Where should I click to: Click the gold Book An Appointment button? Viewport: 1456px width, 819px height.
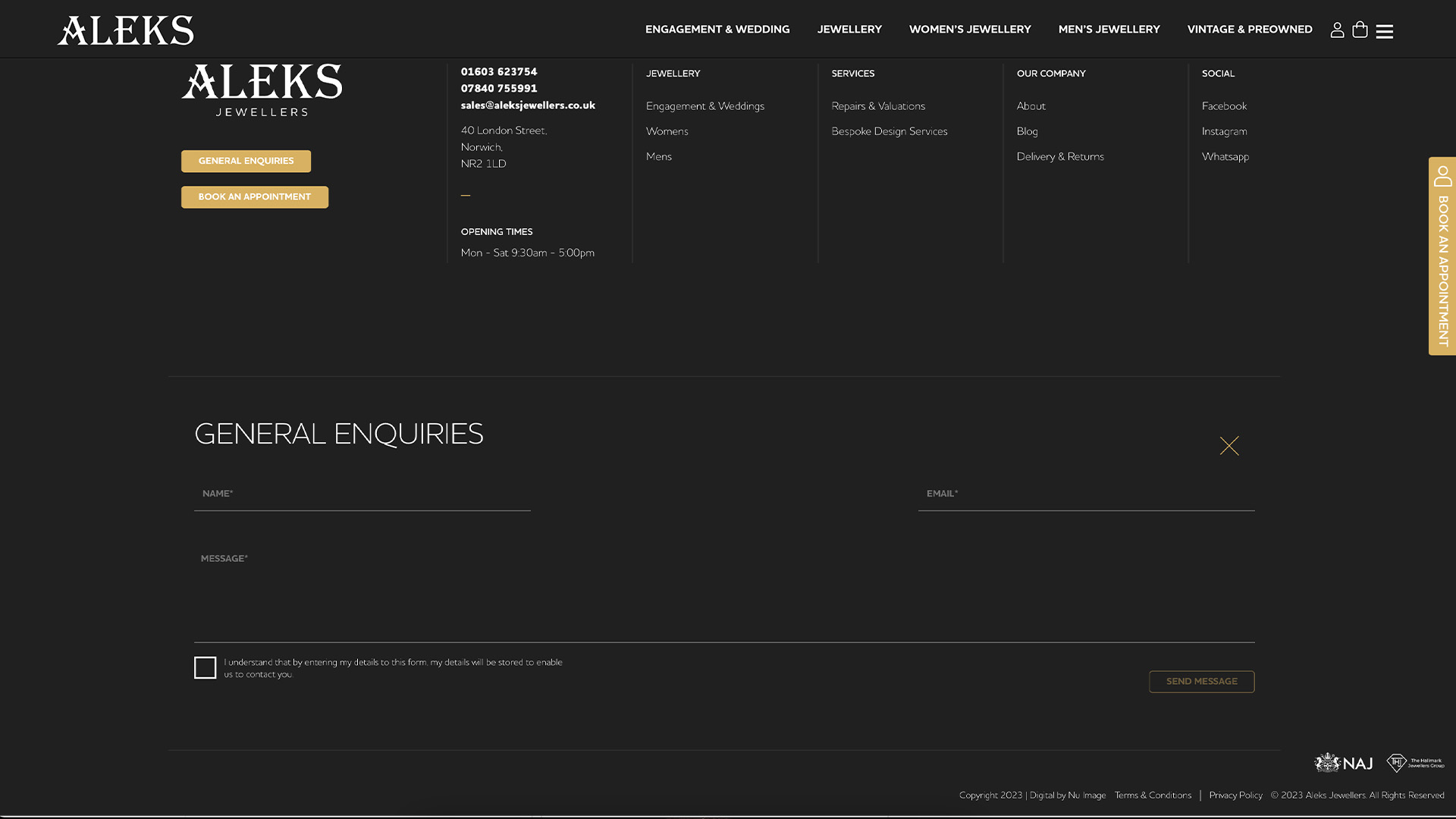tap(255, 197)
